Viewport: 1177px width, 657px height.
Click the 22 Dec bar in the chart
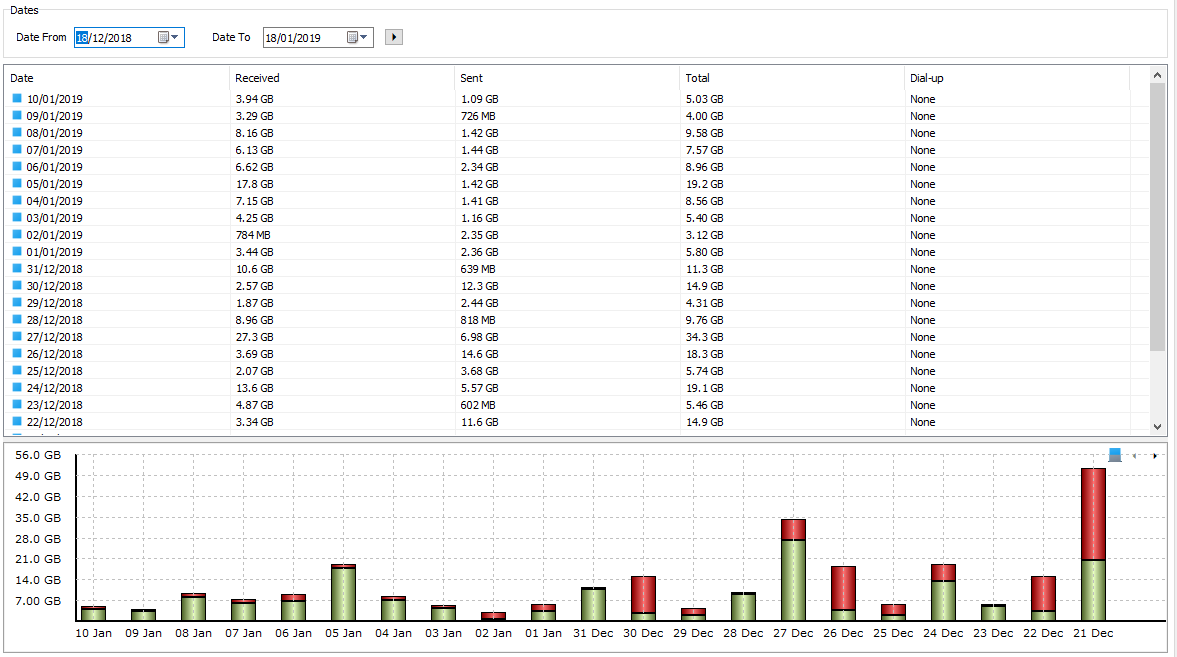[1043, 598]
